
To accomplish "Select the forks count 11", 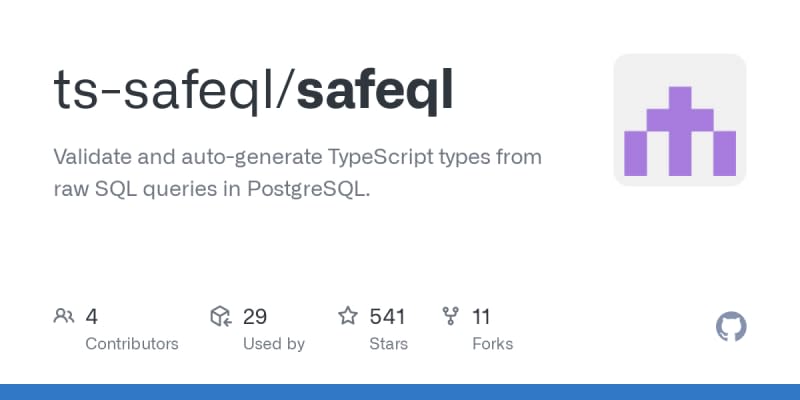I will pos(481,317).
